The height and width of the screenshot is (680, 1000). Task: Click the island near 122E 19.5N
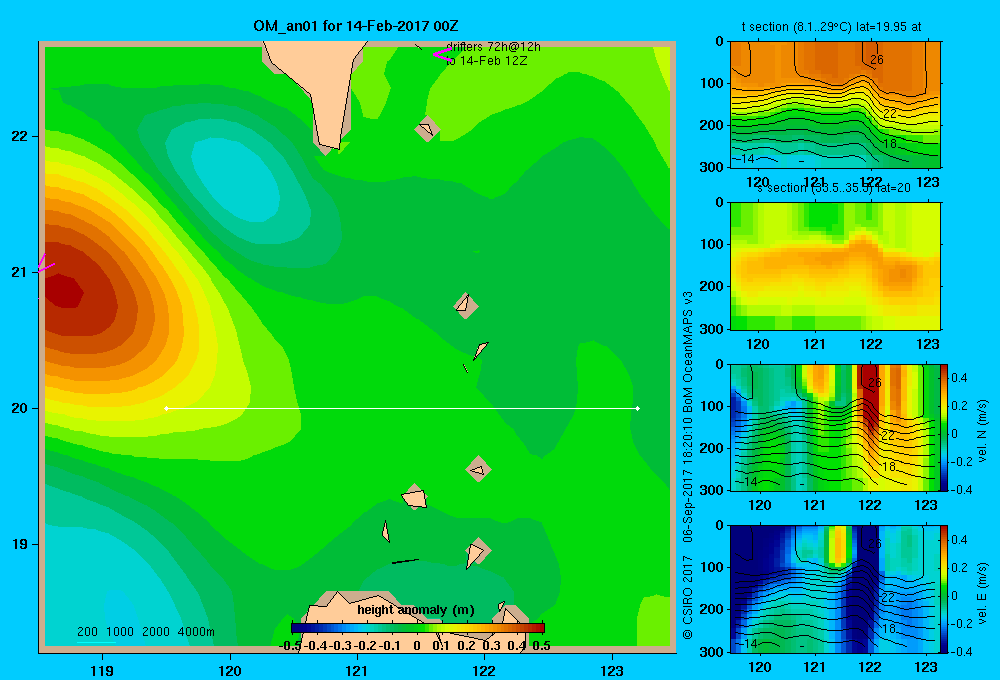(478, 469)
